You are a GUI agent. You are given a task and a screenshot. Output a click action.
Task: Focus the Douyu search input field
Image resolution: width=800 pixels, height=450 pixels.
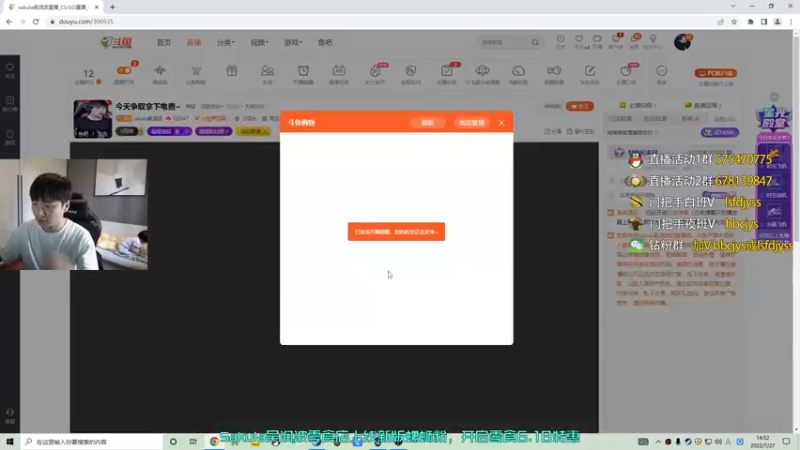coord(503,42)
